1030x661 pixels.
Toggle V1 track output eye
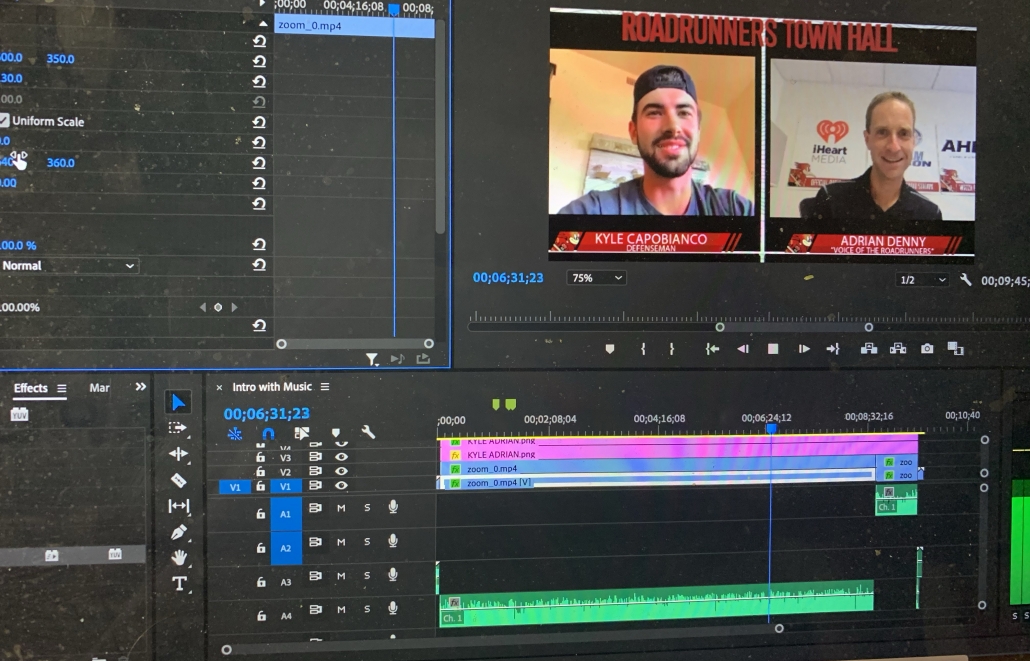pos(341,486)
